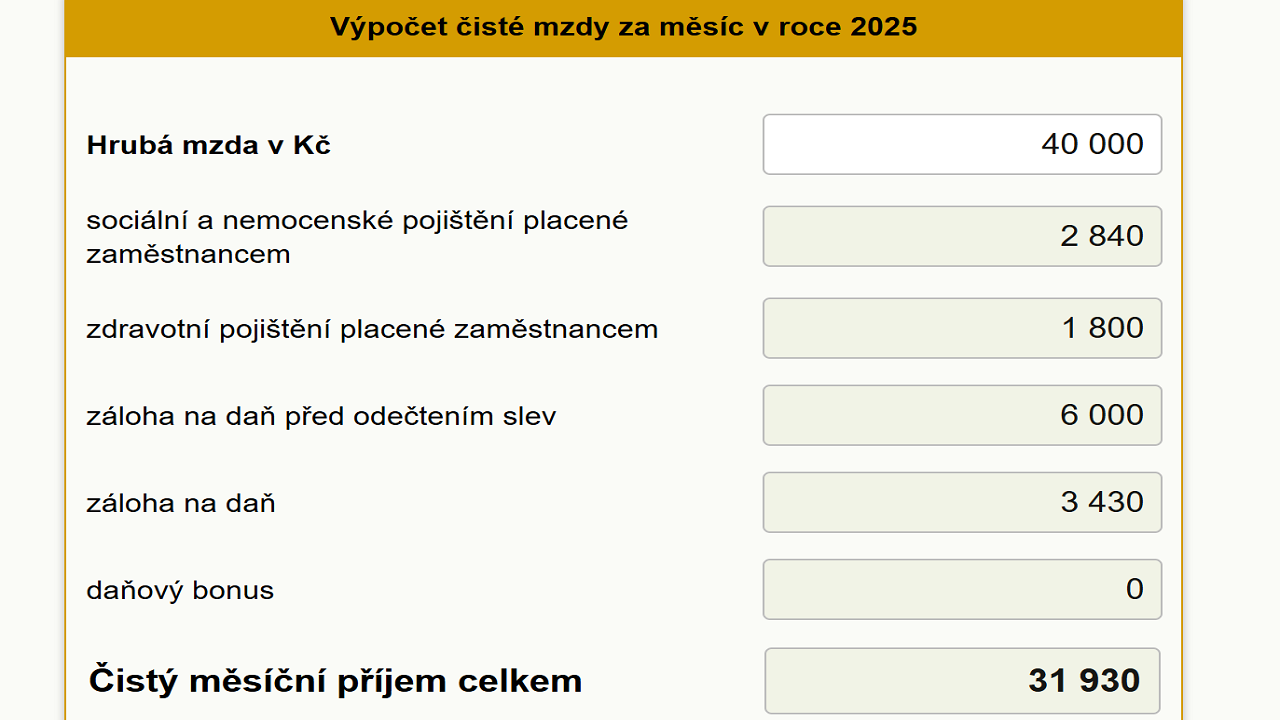Click the zdravotní pojištění field

coord(962,328)
